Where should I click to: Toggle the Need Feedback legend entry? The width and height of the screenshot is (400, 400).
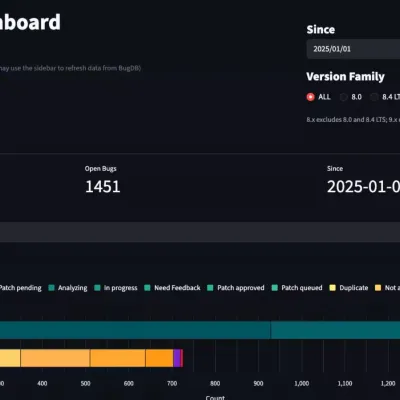(172, 288)
